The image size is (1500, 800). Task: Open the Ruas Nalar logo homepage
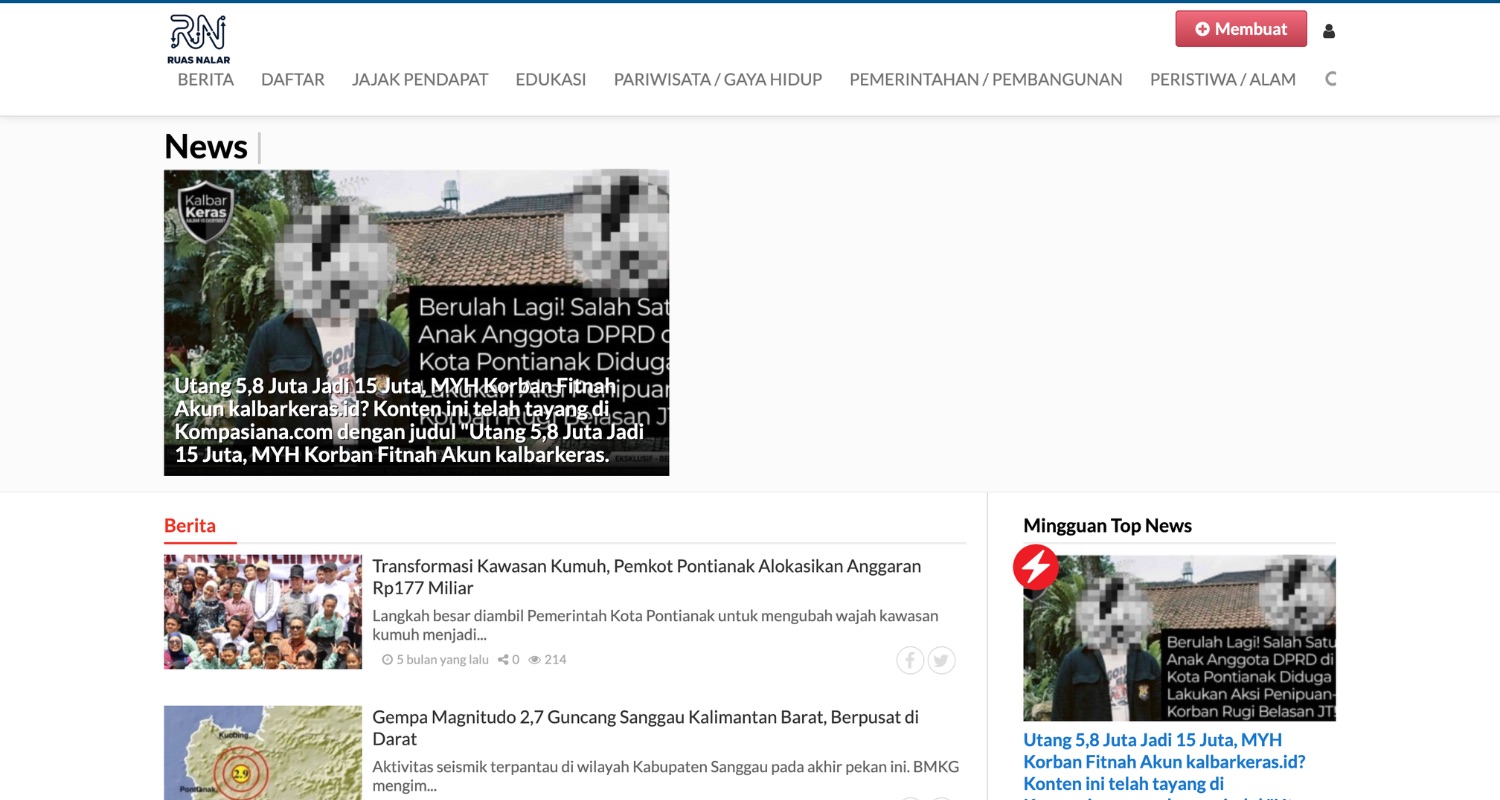[199, 39]
